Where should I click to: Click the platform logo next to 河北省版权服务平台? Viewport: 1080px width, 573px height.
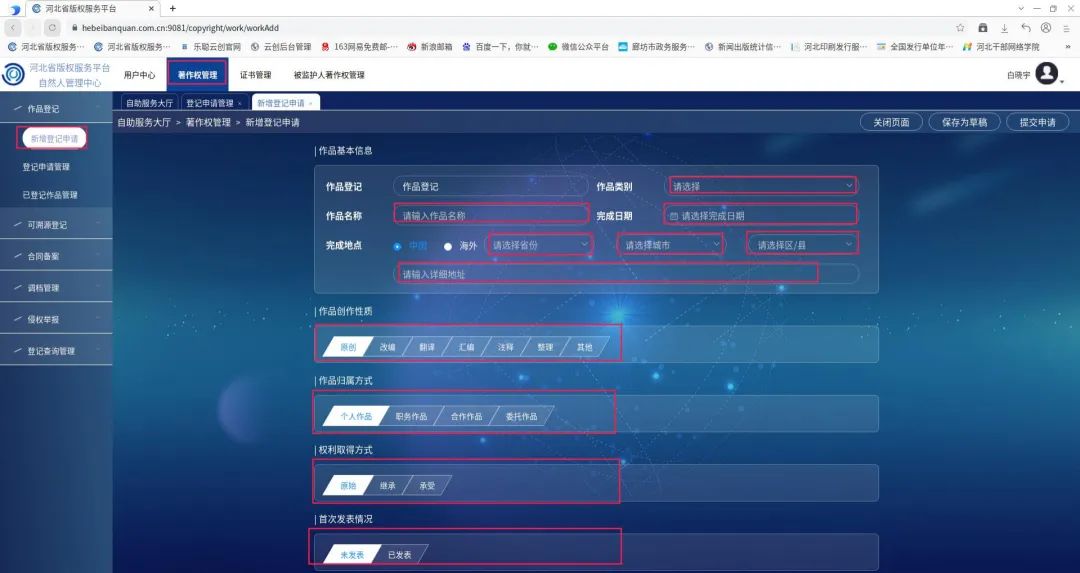point(13,74)
